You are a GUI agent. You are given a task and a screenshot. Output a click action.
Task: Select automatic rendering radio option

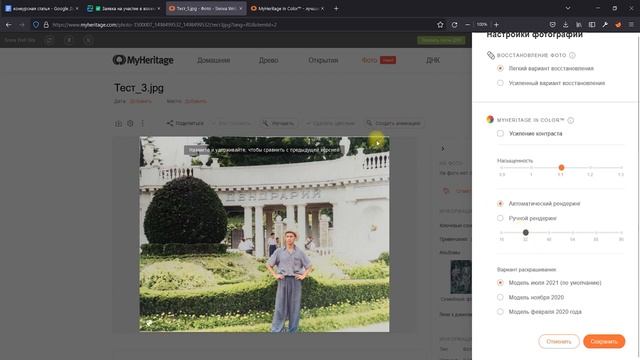pos(500,203)
